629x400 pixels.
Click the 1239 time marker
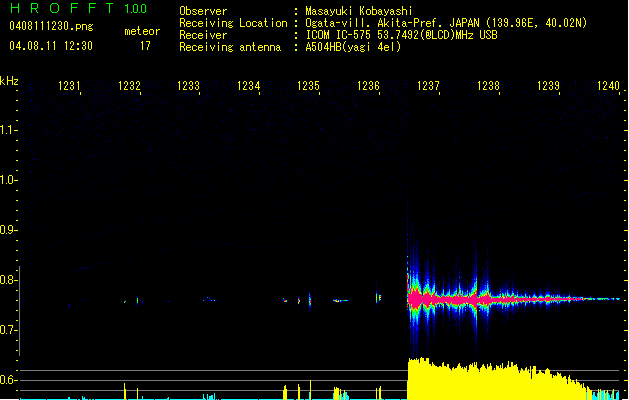click(x=548, y=86)
